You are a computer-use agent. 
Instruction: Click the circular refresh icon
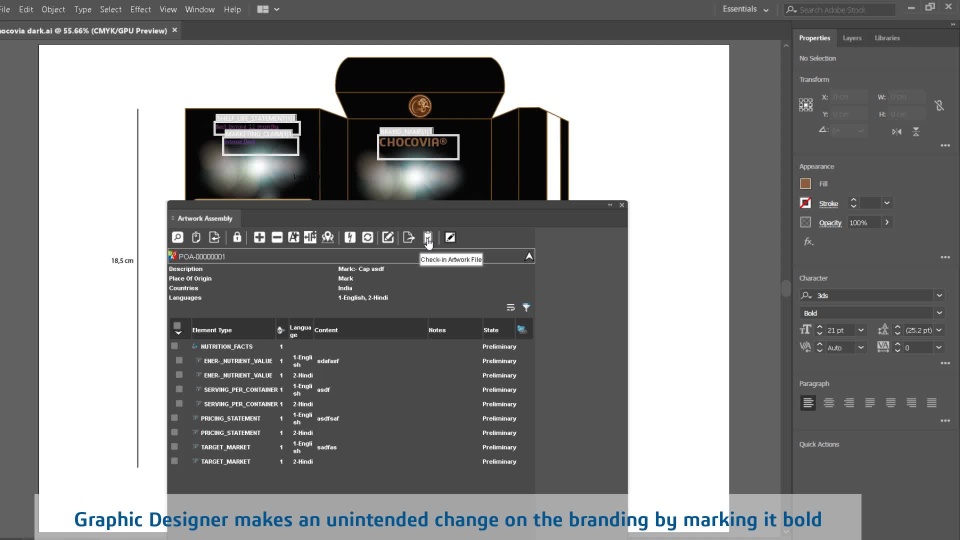point(367,238)
